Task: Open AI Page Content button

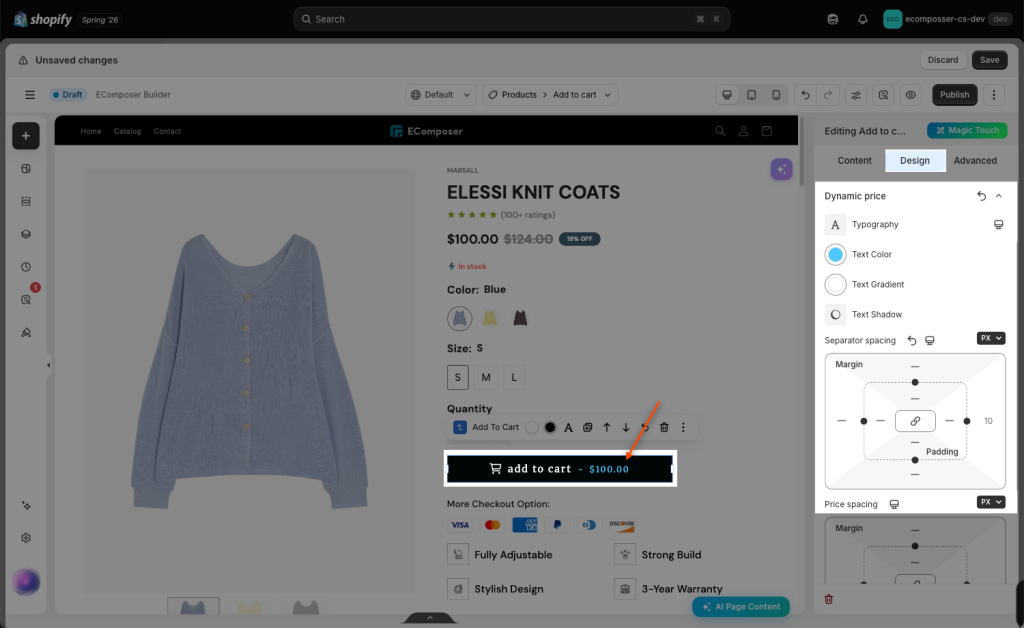Action: pos(741,606)
